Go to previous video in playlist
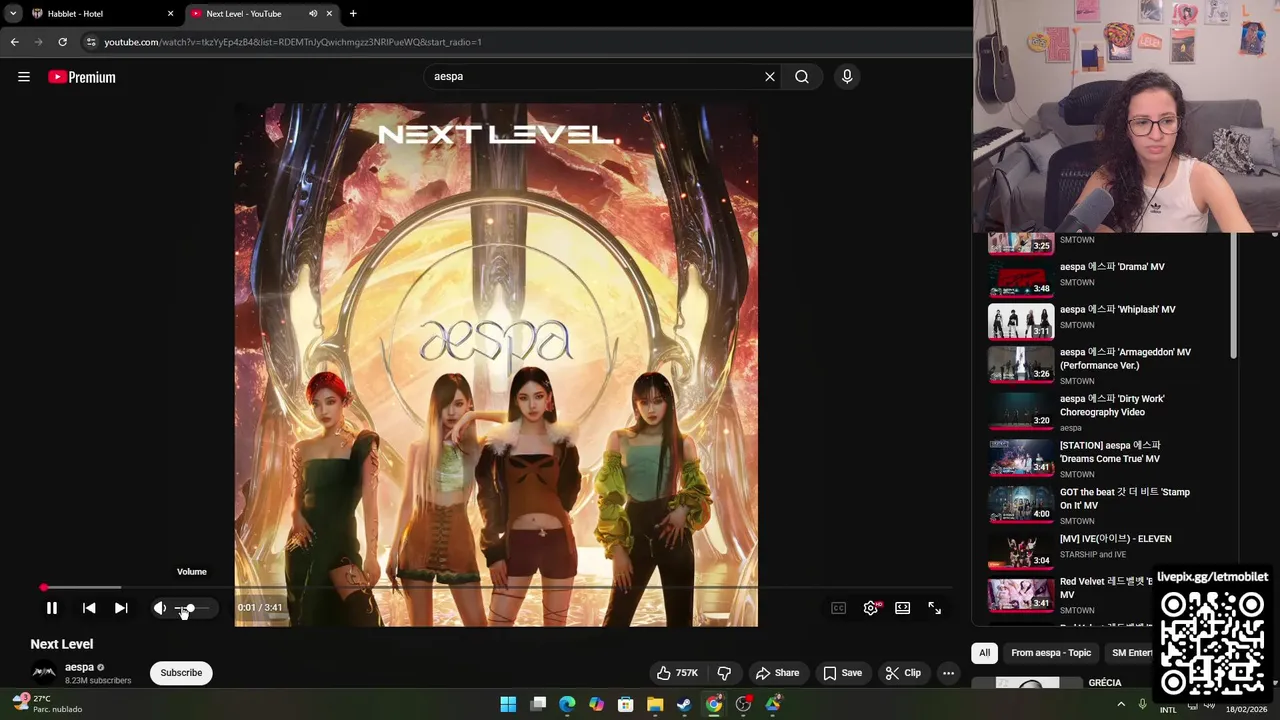The width and height of the screenshot is (1280, 720). pyautogui.click(x=89, y=608)
